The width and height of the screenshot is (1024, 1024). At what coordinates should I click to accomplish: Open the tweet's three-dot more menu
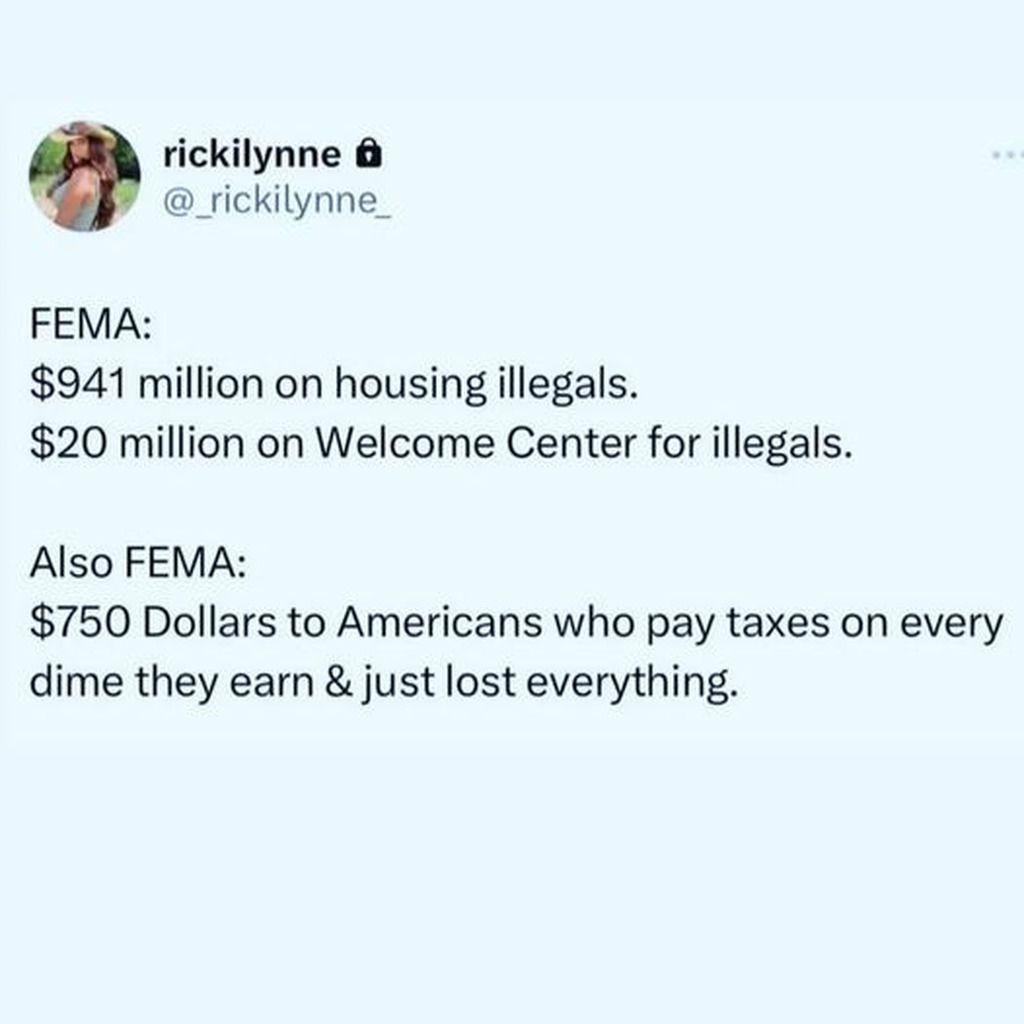pyautogui.click(x=1006, y=156)
